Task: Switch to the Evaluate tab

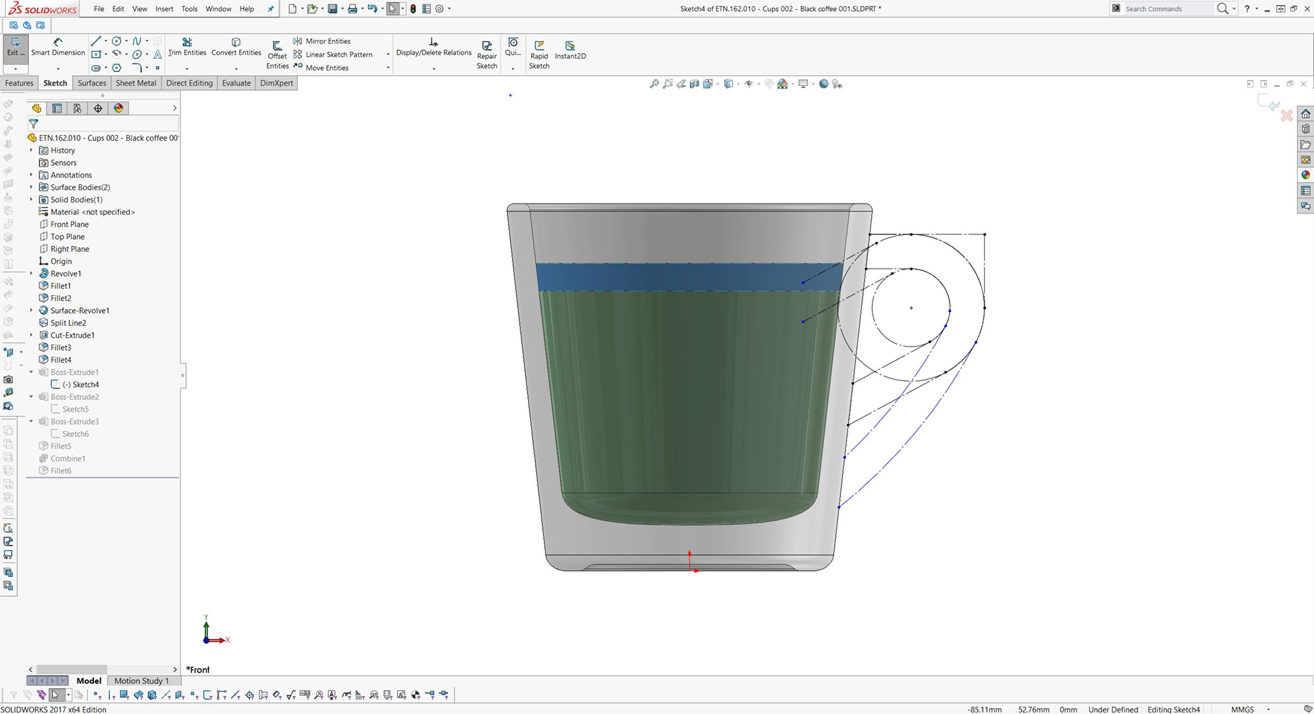Action: click(236, 83)
